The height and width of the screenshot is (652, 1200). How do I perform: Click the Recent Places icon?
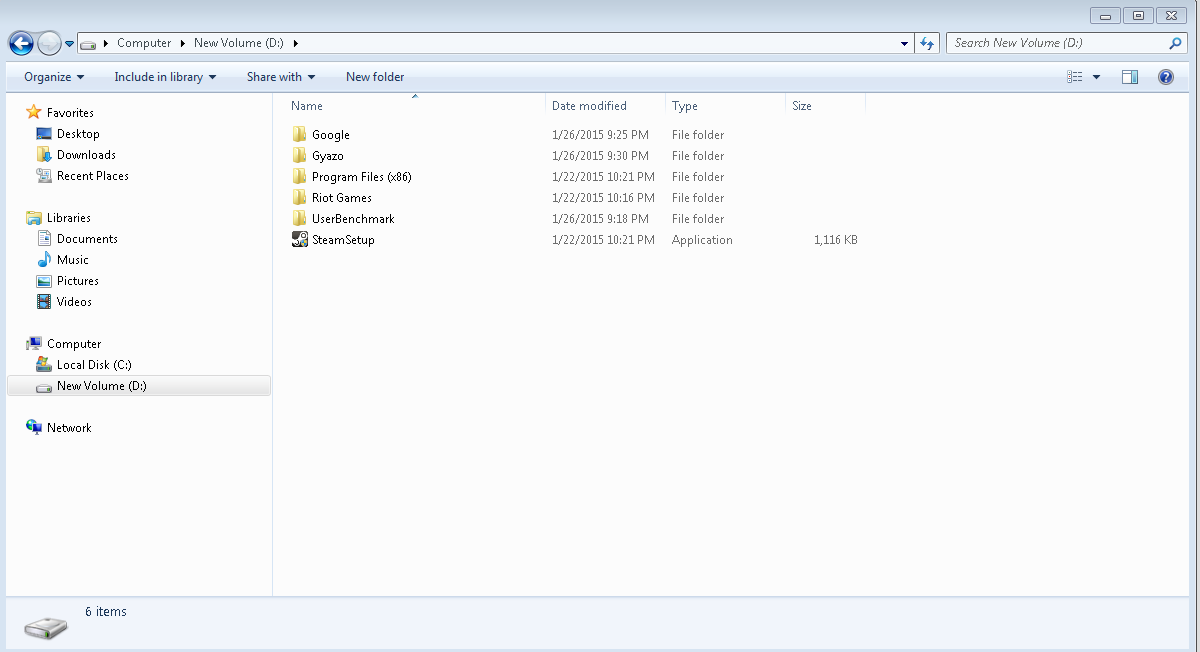[x=44, y=176]
